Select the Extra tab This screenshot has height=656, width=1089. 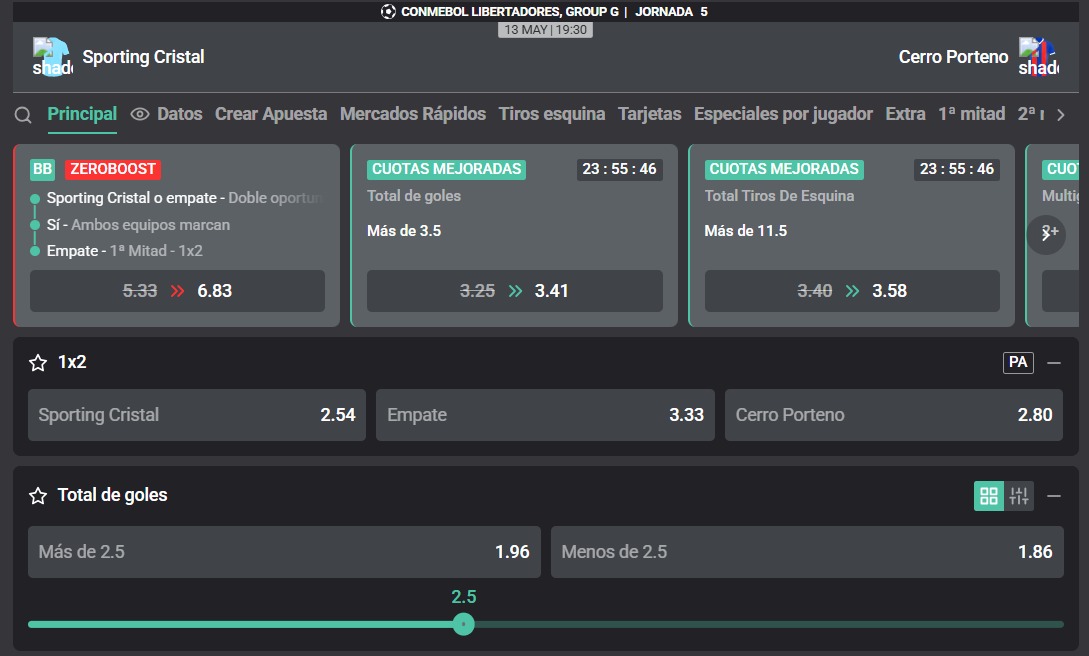pos(906,115)
